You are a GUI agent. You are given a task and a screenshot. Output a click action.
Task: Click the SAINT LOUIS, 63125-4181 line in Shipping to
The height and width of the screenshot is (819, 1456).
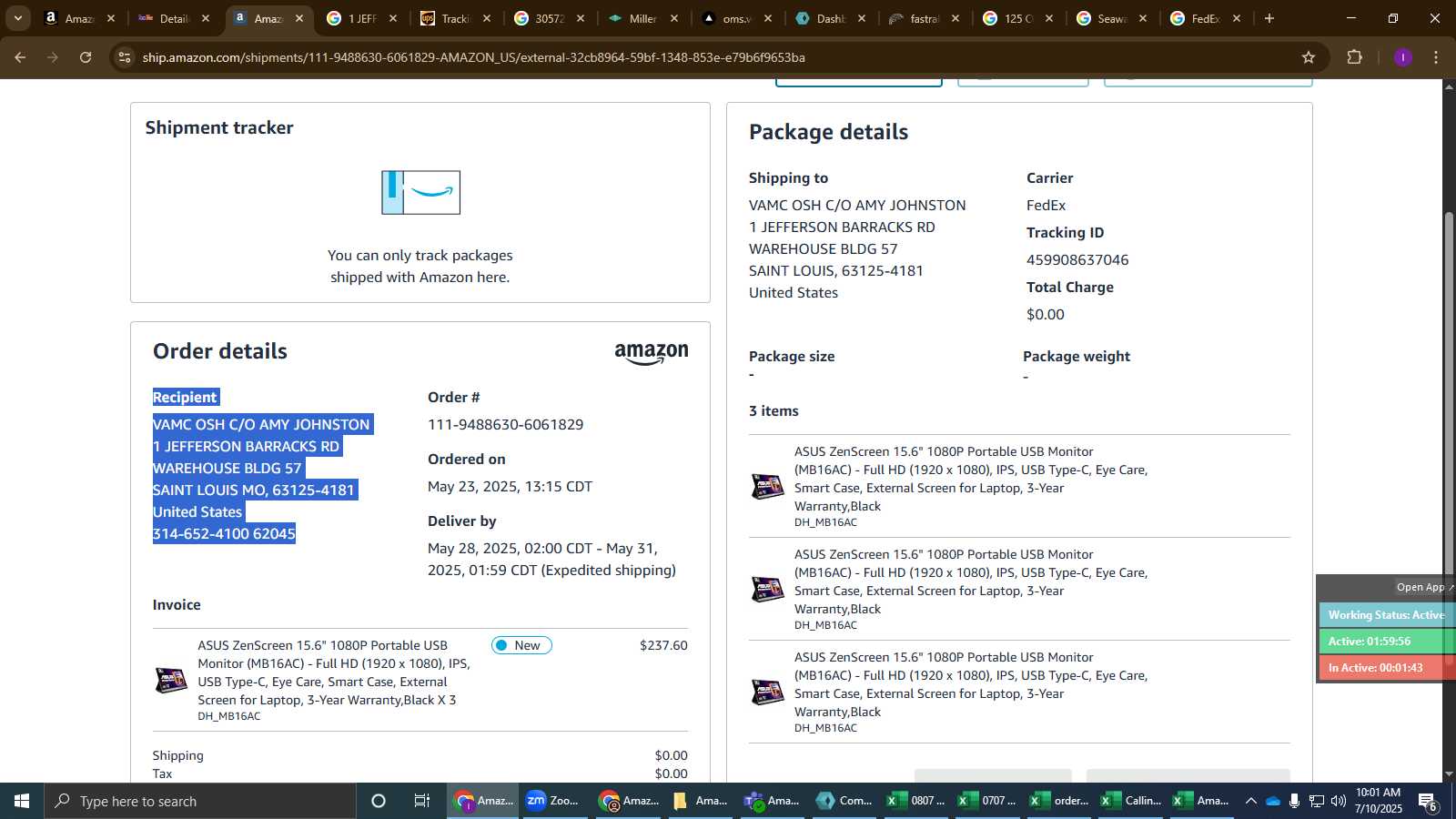pos(835,271)
